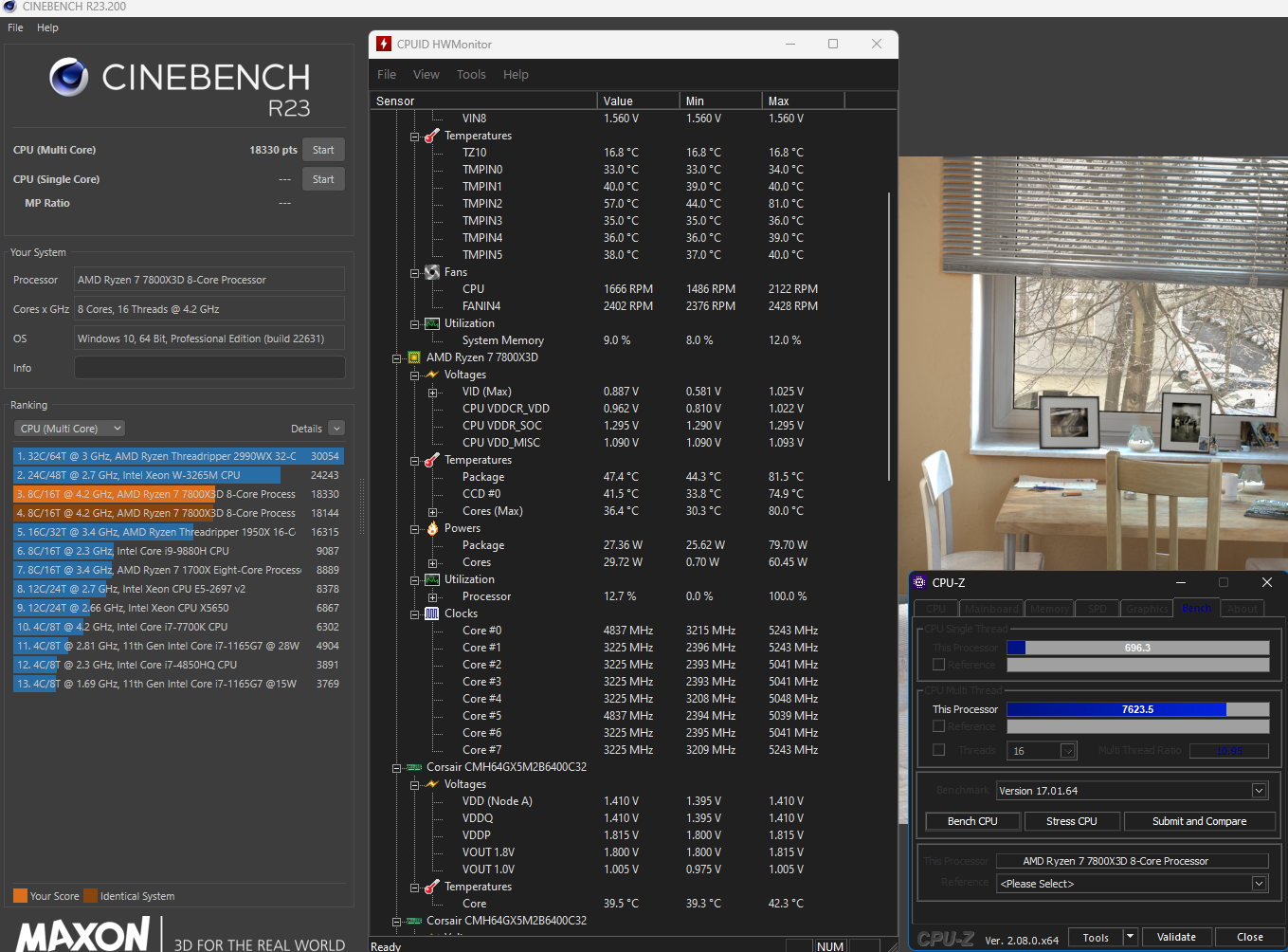
Task: Open the Threads count dropdown showing 16
Action: 1068,751
